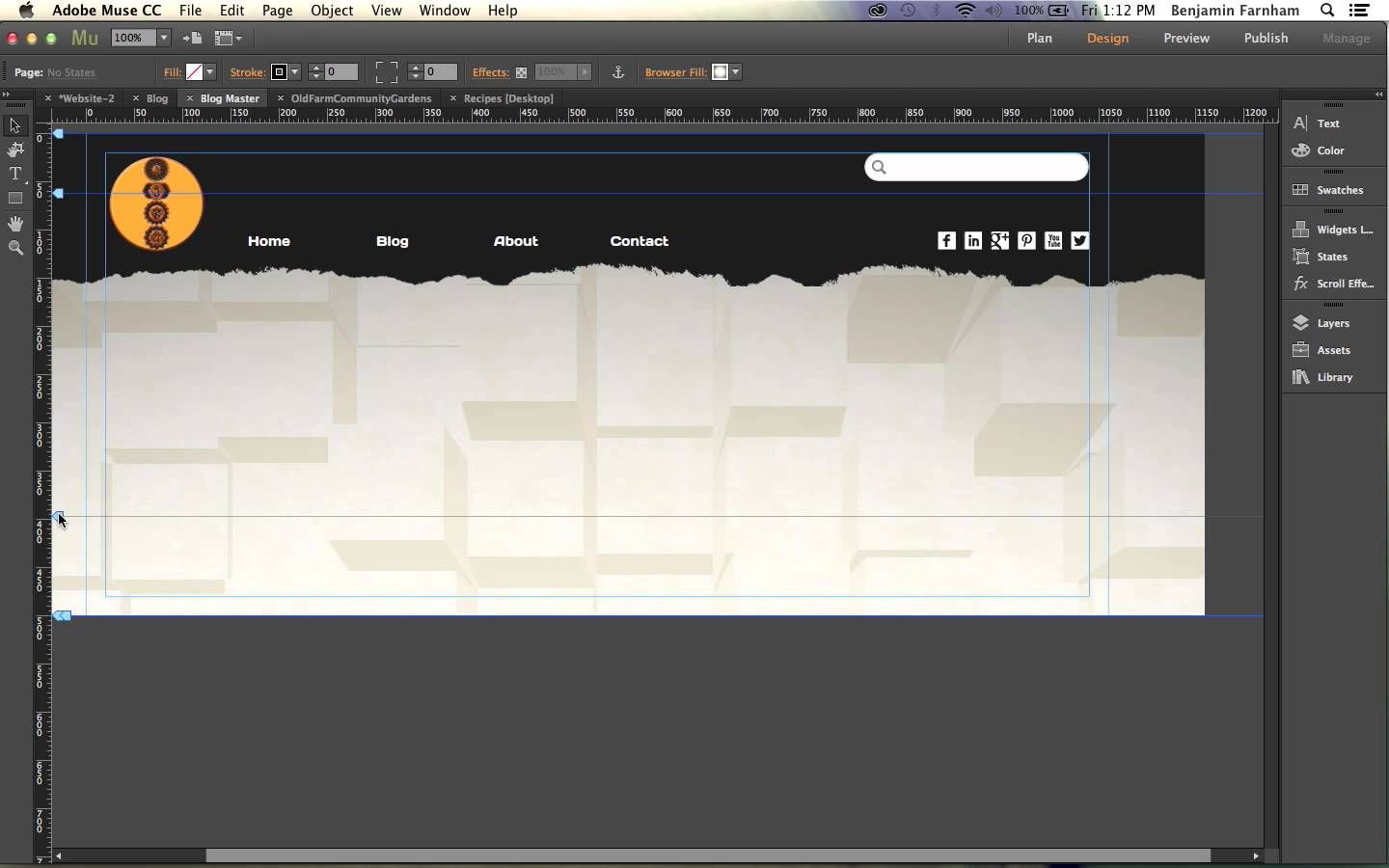Click the YouTube icon on the page
1389x868 pixels.
1054,241
